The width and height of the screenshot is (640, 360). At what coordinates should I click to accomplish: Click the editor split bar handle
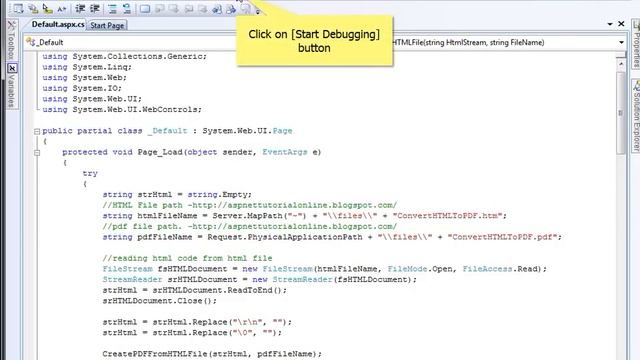tap(621, 54)
